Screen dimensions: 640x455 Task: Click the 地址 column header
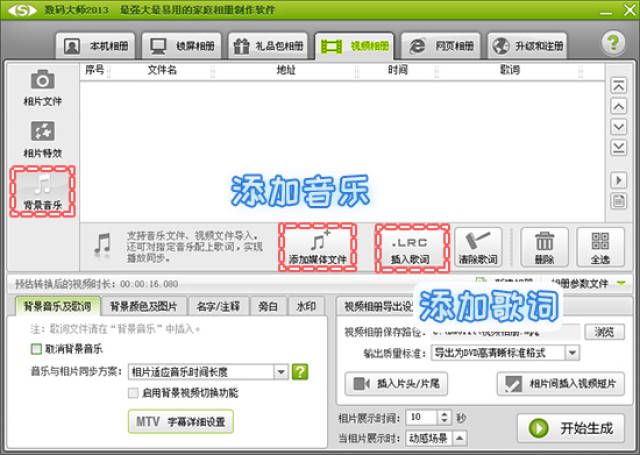coord(286,70)
